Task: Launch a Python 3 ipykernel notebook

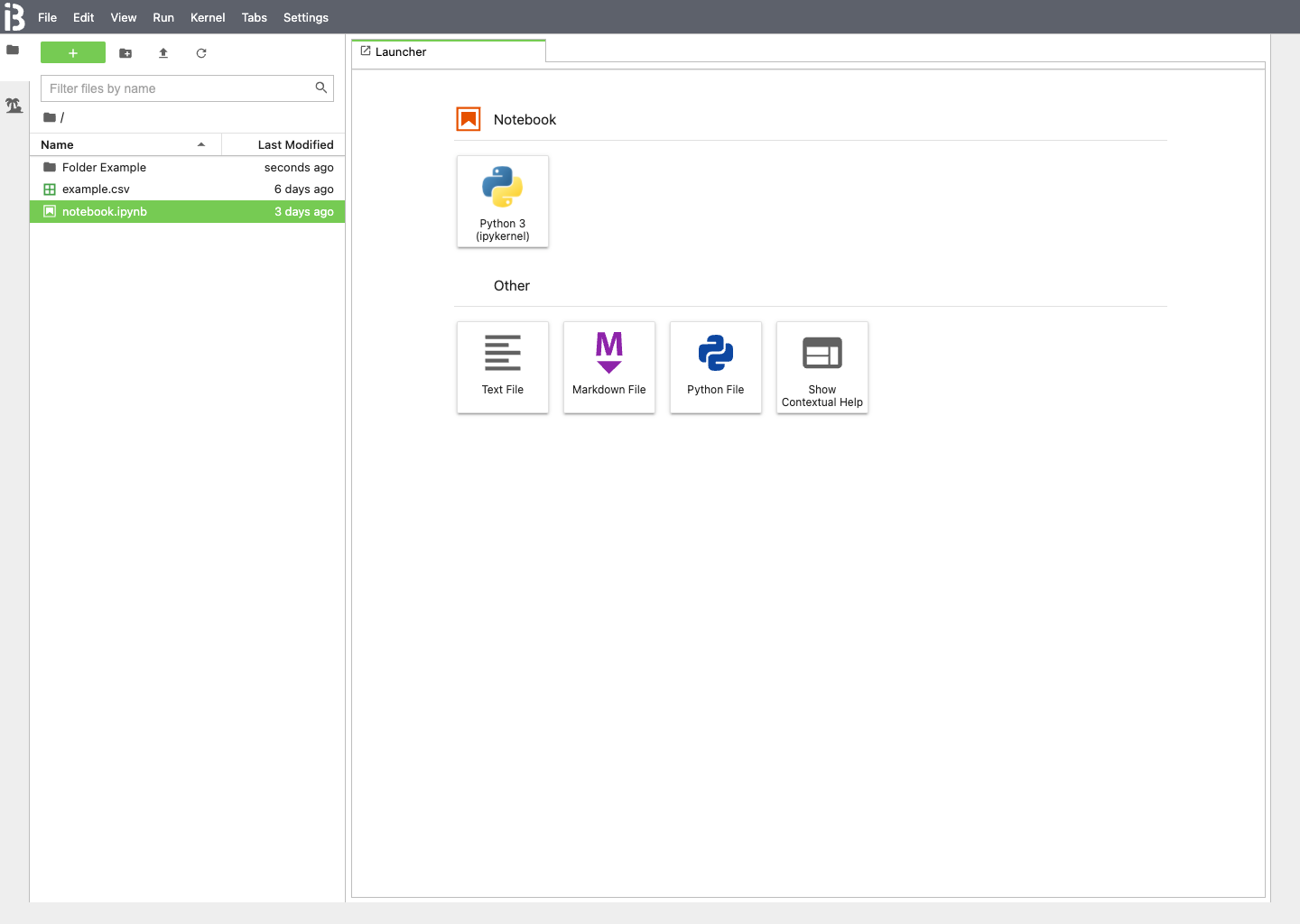Action: 503,201
